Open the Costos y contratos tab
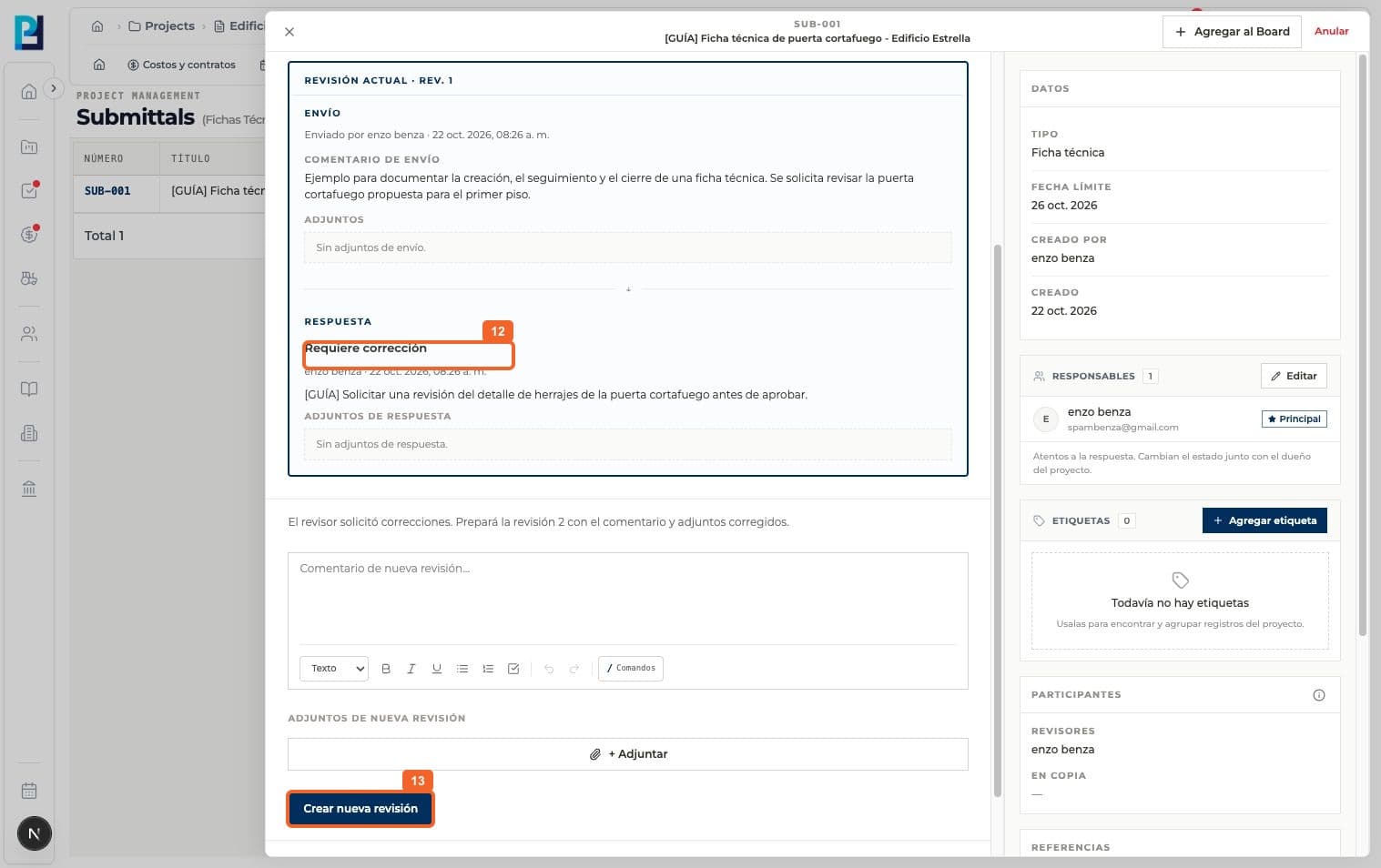This screenshot has width=1381, height=868. [x=181, y=65]
